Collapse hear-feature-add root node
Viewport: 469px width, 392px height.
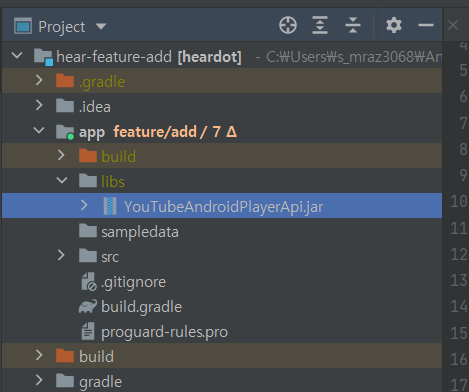pos(17,55)
